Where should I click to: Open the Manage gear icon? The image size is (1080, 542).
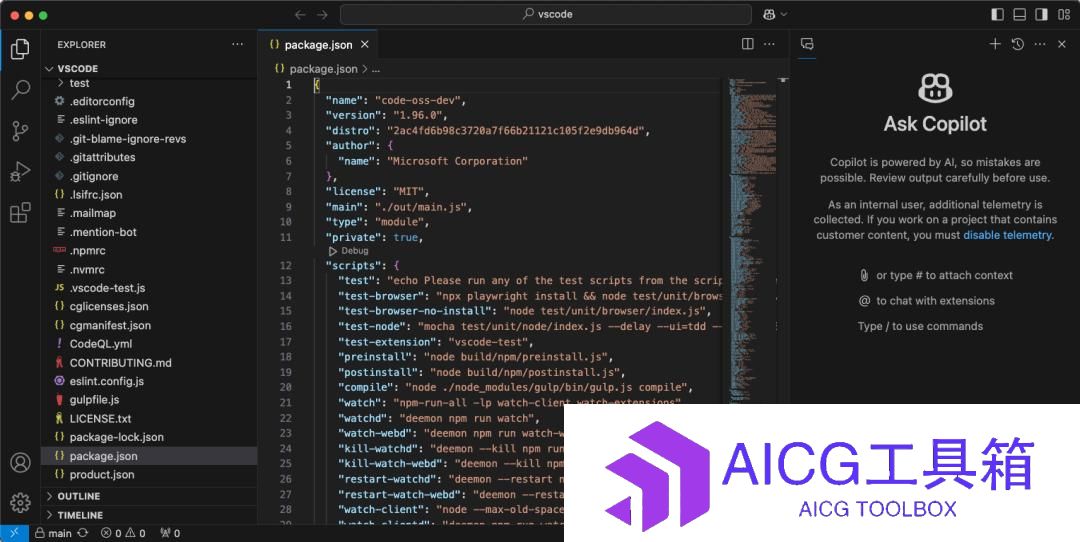tap(21, 503)
